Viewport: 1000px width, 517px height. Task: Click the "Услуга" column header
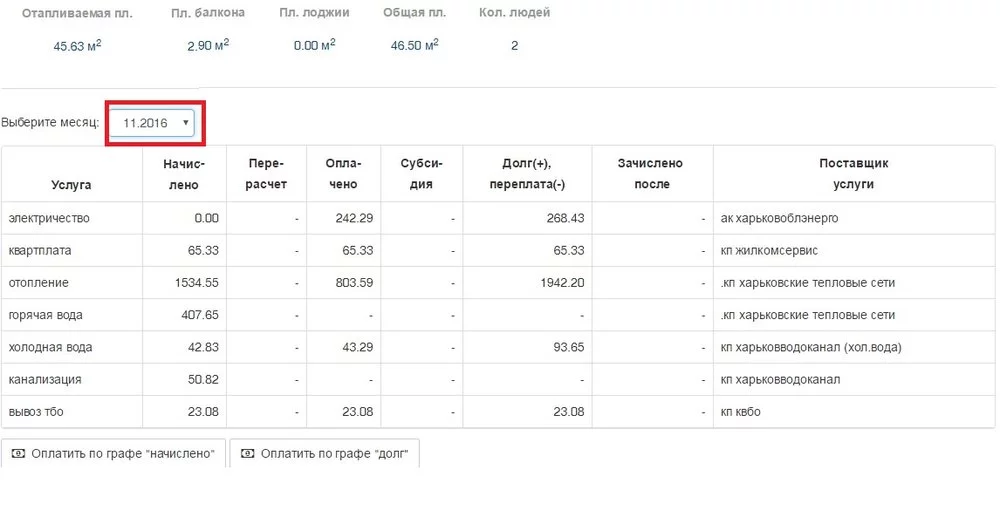71,185
